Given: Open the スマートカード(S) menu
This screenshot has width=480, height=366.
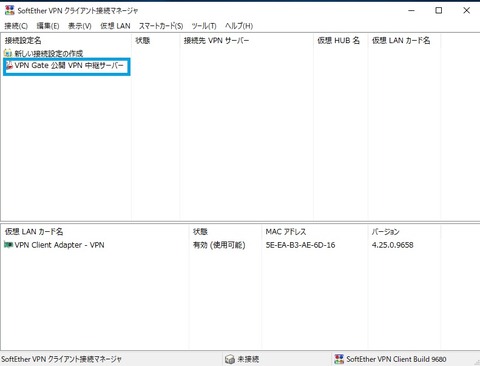Looking at the screenshot, I should pyautogui.click(x=161, y=26).
